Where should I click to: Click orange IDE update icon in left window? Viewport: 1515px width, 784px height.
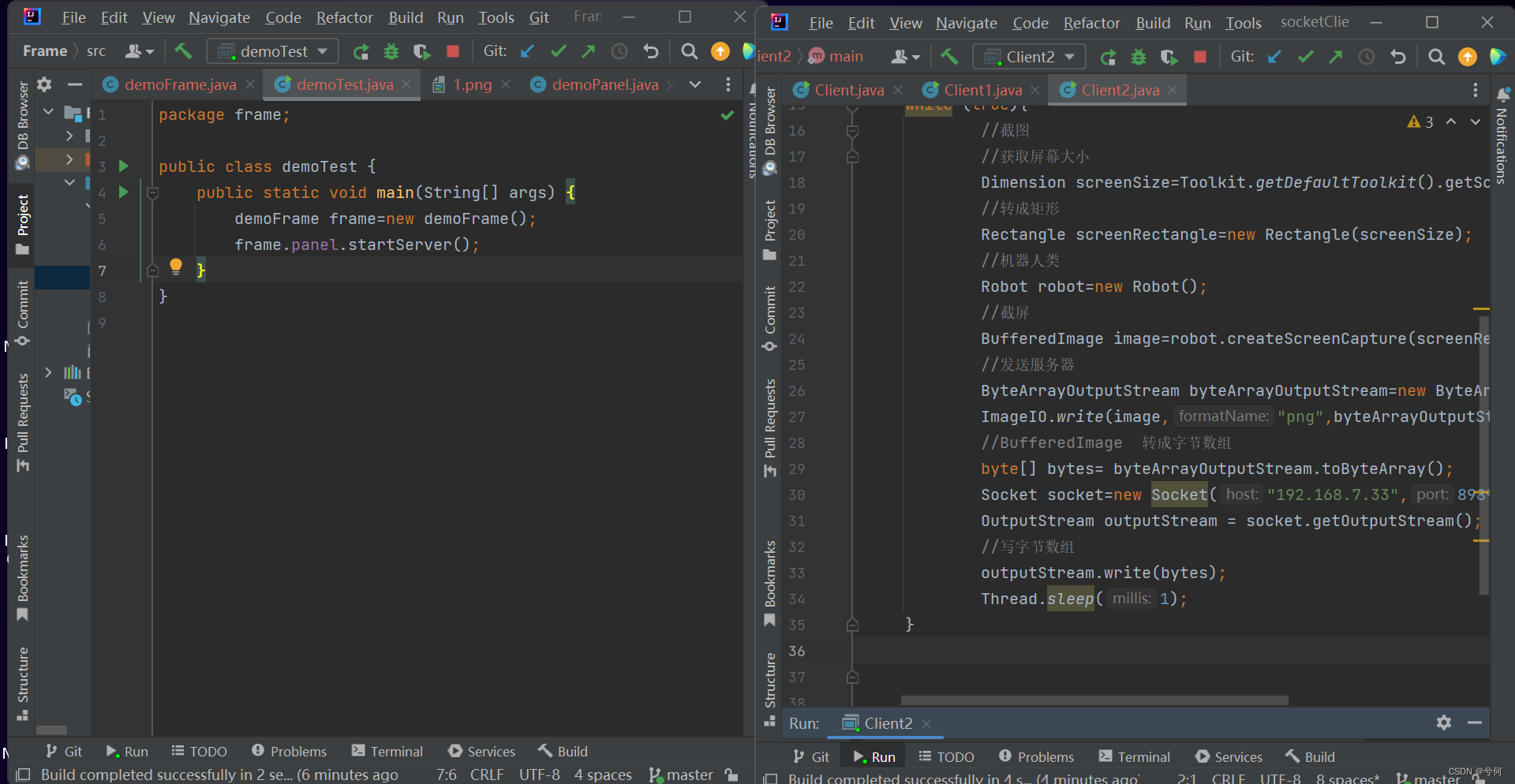pos(720,51)
